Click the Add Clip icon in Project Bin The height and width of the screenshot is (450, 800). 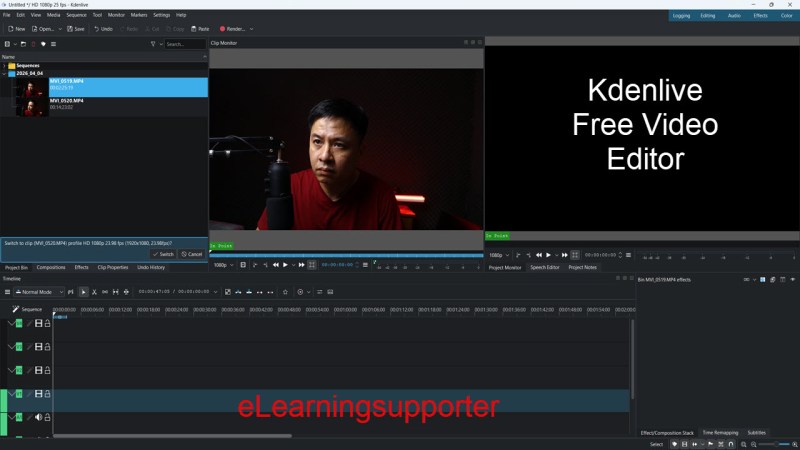pos(7,44)
